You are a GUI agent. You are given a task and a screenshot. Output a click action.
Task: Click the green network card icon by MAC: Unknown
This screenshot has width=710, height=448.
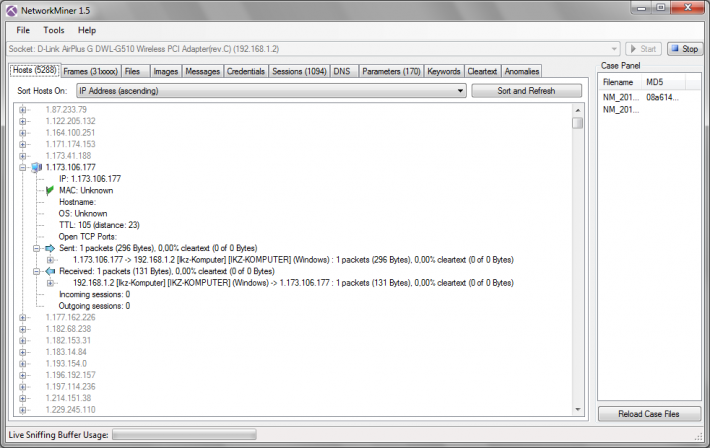pos(50,191)
